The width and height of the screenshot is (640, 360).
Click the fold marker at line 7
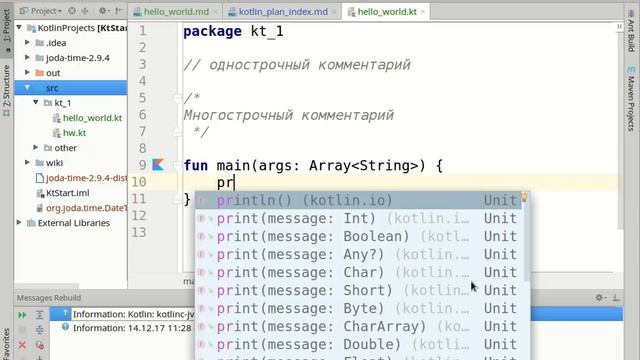tap(177, 132)
